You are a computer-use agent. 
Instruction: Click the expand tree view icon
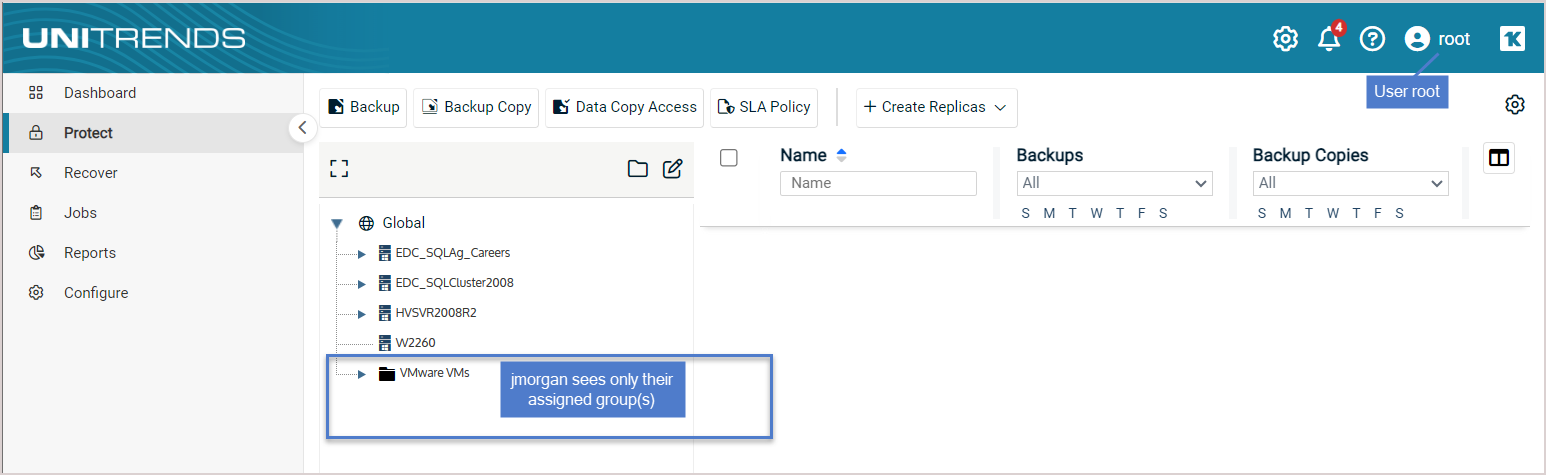(339, 169)
